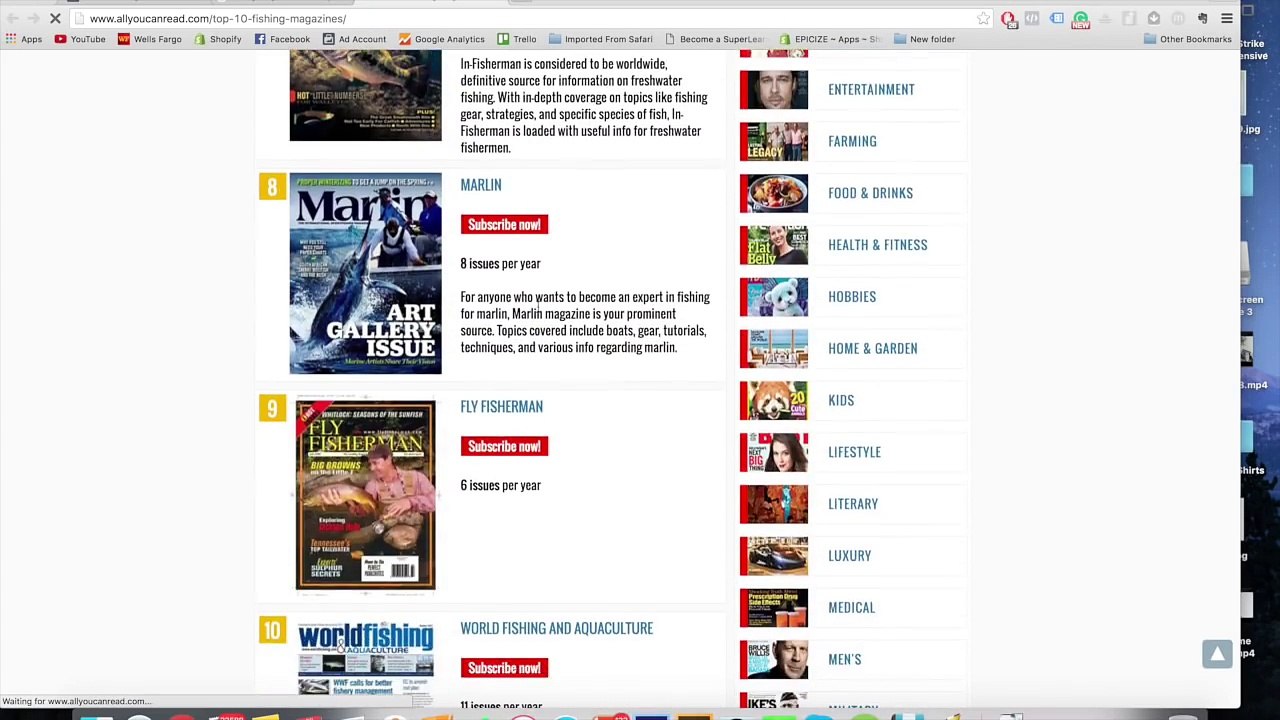Viewport: 1280px width, 720px height.
Task: Click the Entertainment category thumbnail
Action: click(x=774, y=90)
